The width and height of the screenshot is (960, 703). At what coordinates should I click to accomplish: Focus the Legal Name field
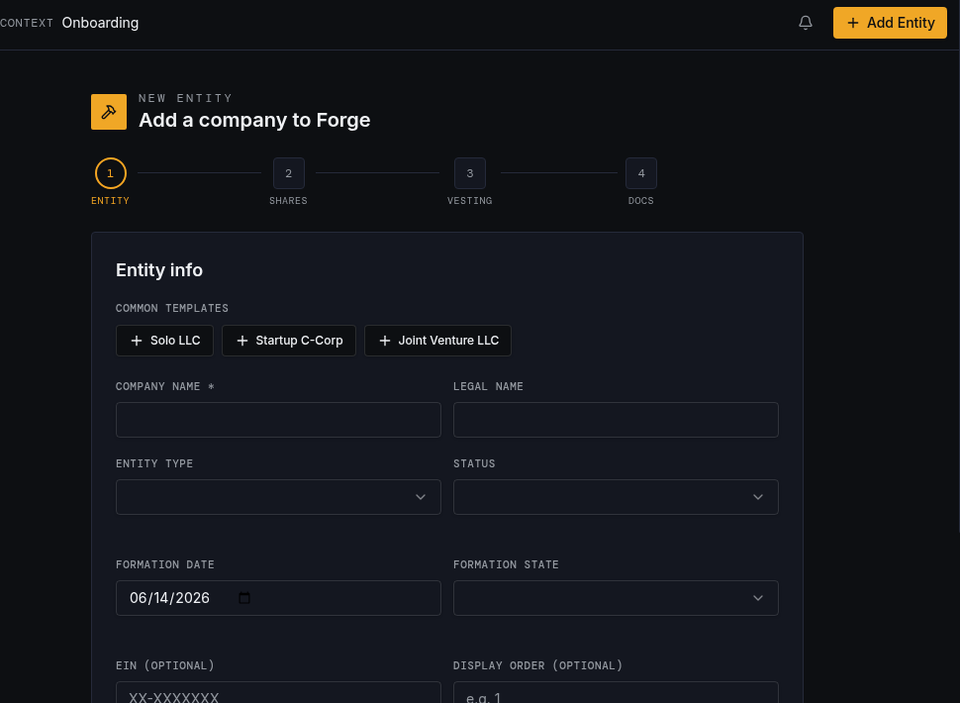[616, 420]
